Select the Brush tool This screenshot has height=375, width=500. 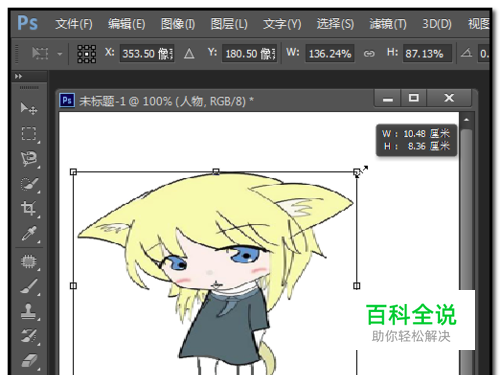coord(29,286)
